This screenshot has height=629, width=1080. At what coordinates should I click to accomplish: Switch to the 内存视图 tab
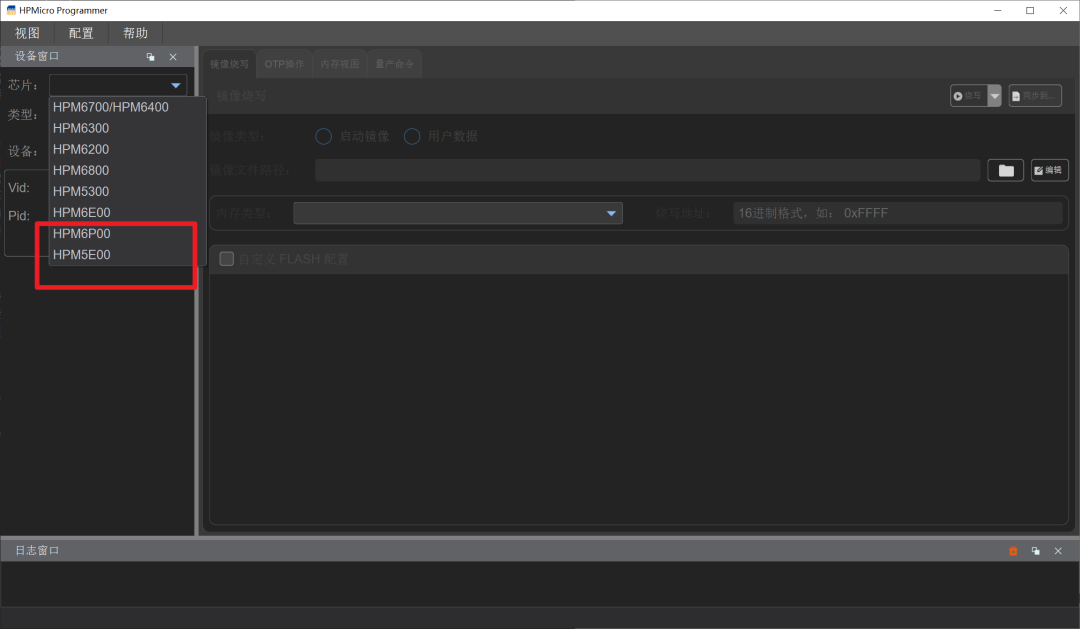pos(340,64)
